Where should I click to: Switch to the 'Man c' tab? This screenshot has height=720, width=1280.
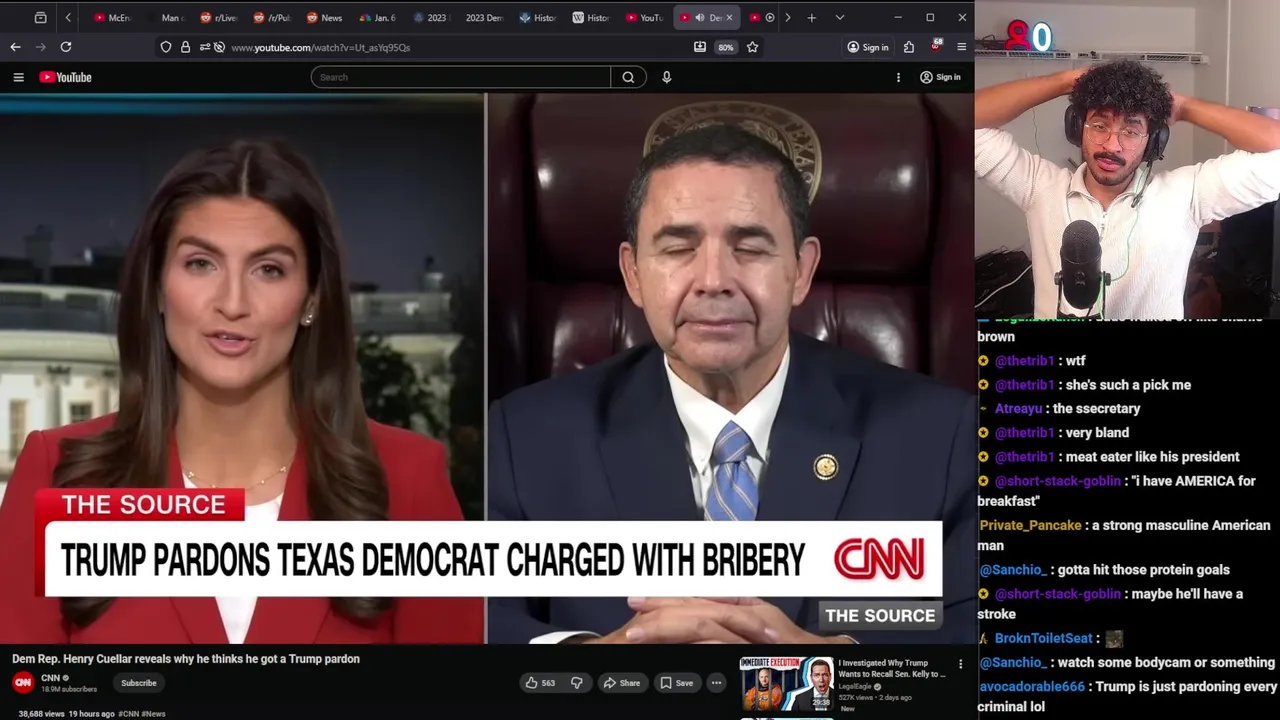click(168, 17)
